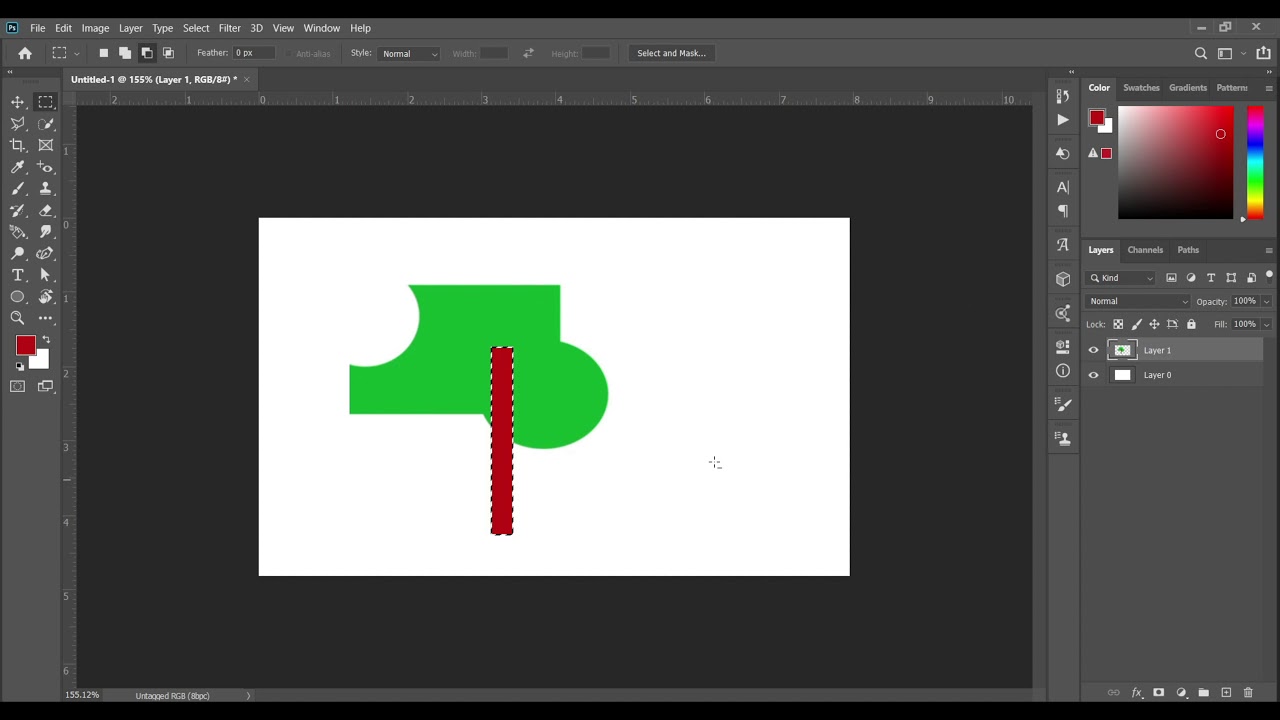
Task: Open the Image menu
Action: point(95,28)
